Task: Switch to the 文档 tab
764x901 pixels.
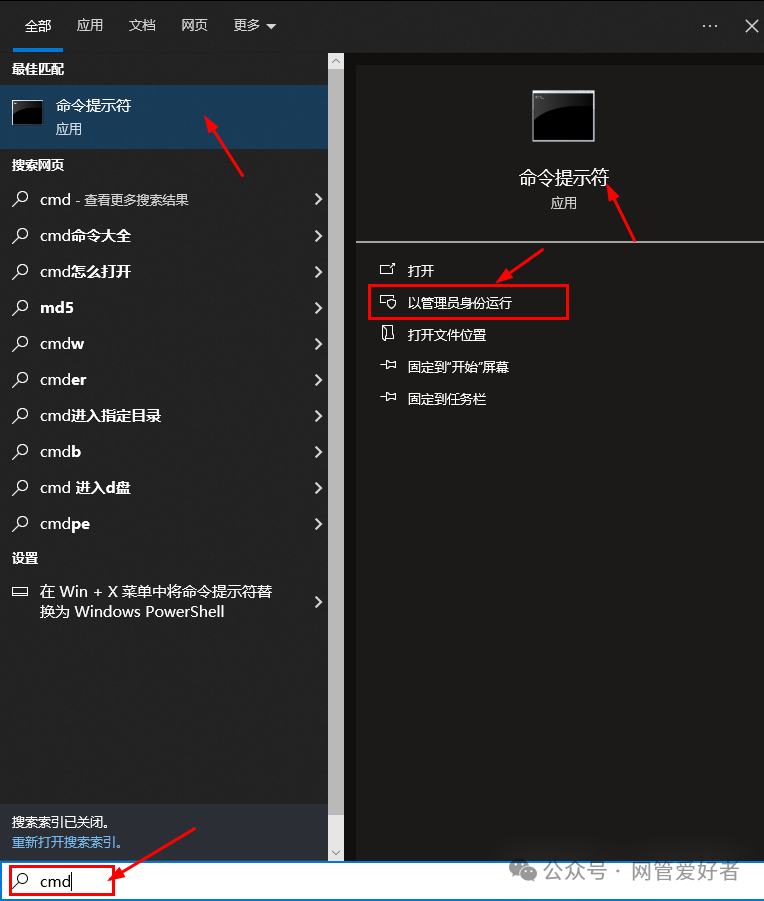Action: pyautogui.click(x=142, y=26)
